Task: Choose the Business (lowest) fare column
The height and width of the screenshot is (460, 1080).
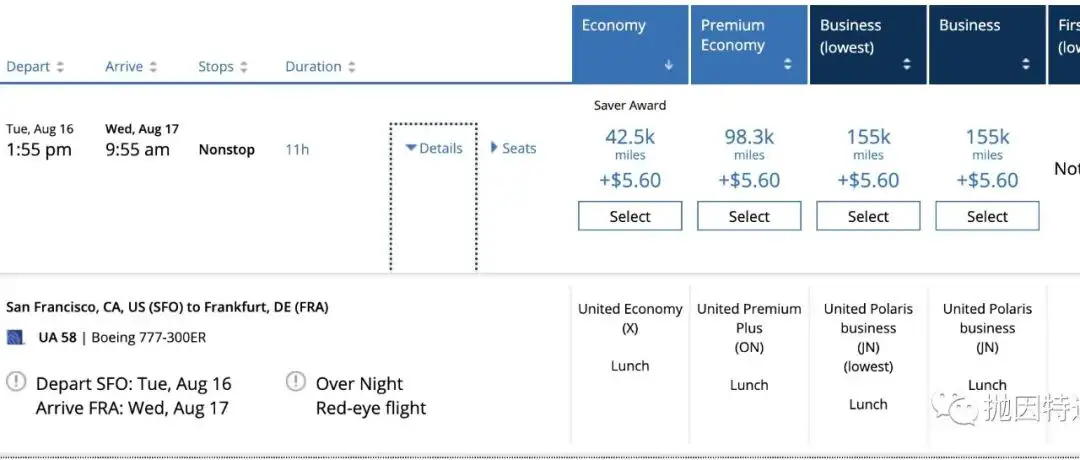Action: click(850, 36)
